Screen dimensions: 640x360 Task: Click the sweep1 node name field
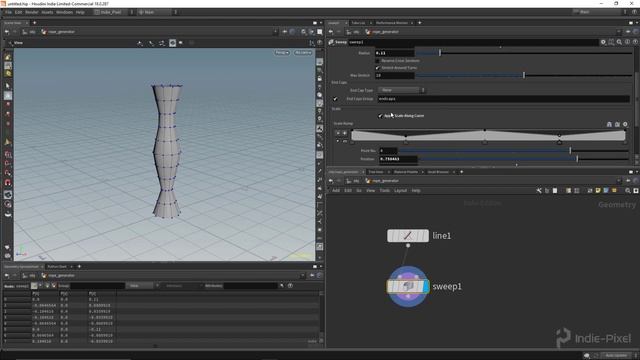pyautogui.click(x=473, y=42)
